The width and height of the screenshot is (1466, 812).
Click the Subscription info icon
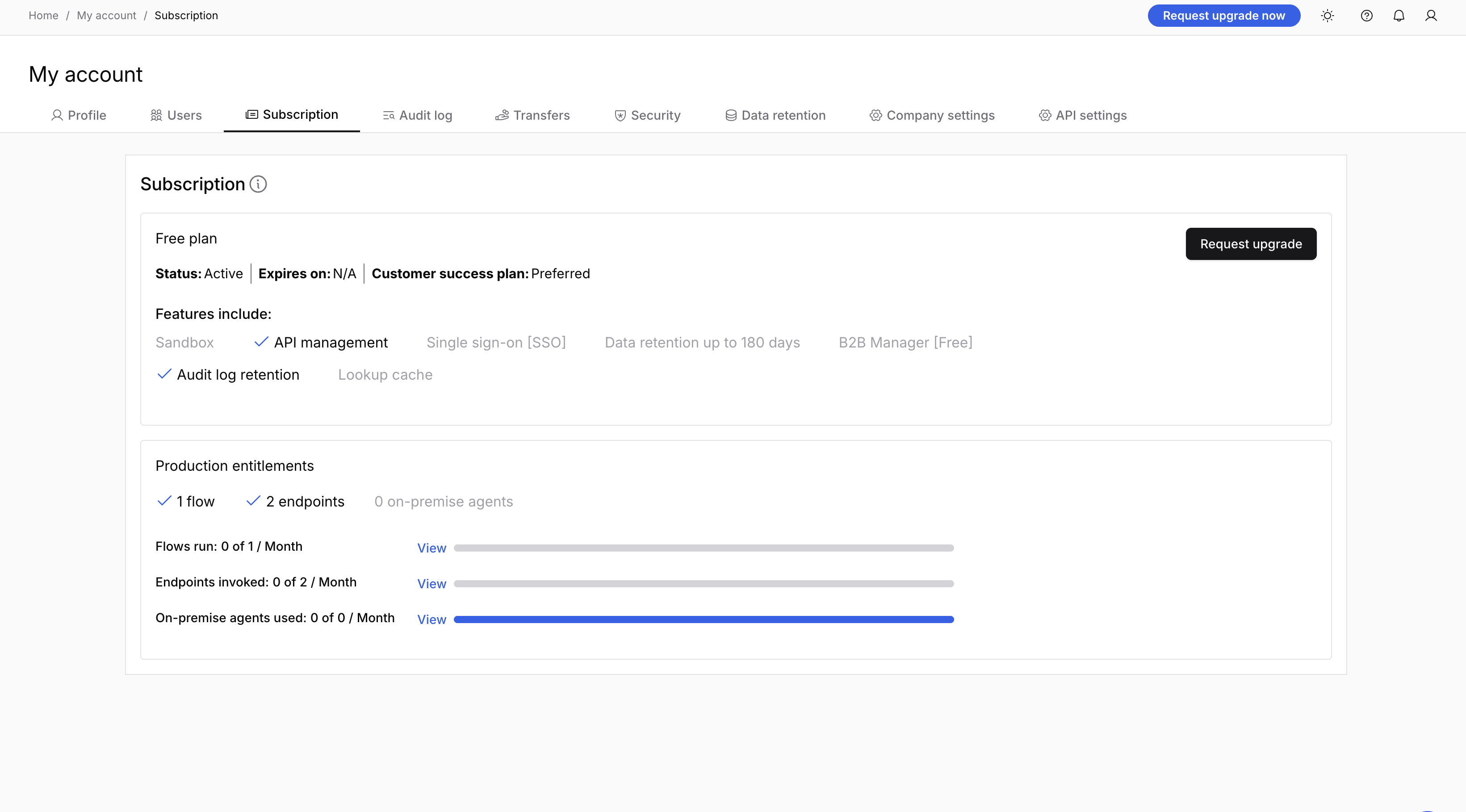[258, 184]
